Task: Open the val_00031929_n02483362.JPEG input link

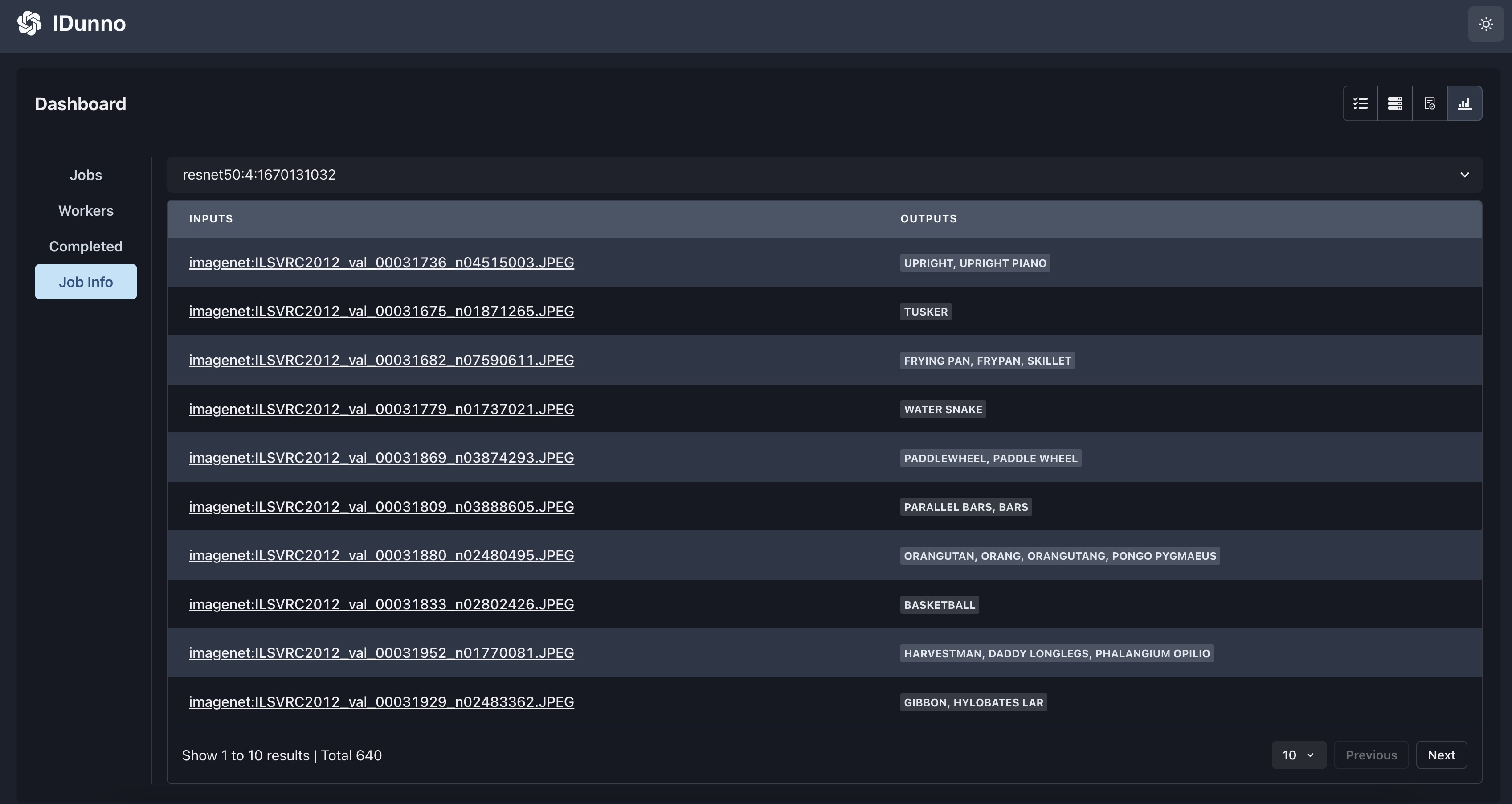Action: click(381, 702)
